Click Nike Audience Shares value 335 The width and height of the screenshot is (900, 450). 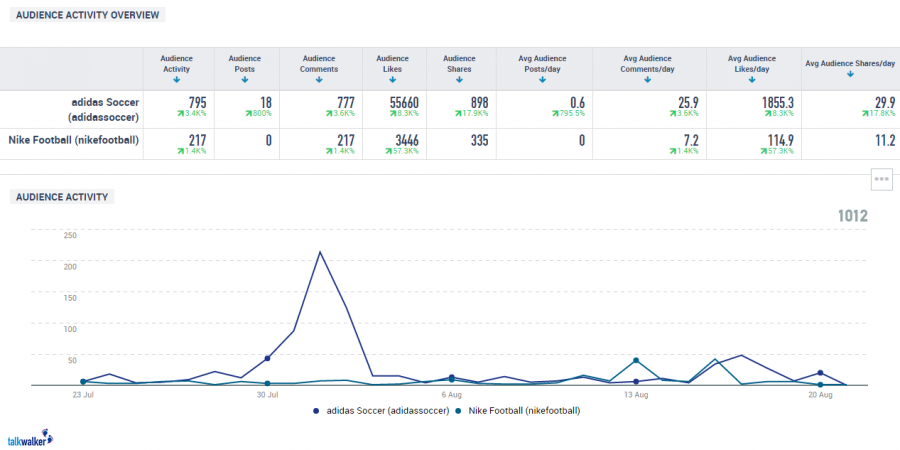tap(479, 140)
